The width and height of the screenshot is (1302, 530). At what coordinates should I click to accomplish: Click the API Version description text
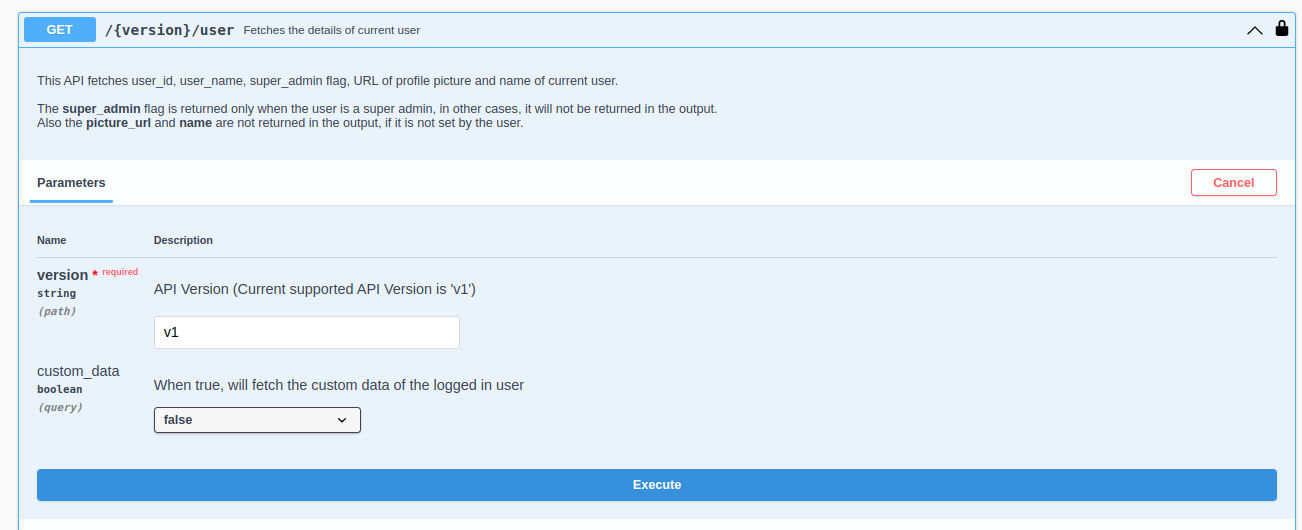click(314, 289)
